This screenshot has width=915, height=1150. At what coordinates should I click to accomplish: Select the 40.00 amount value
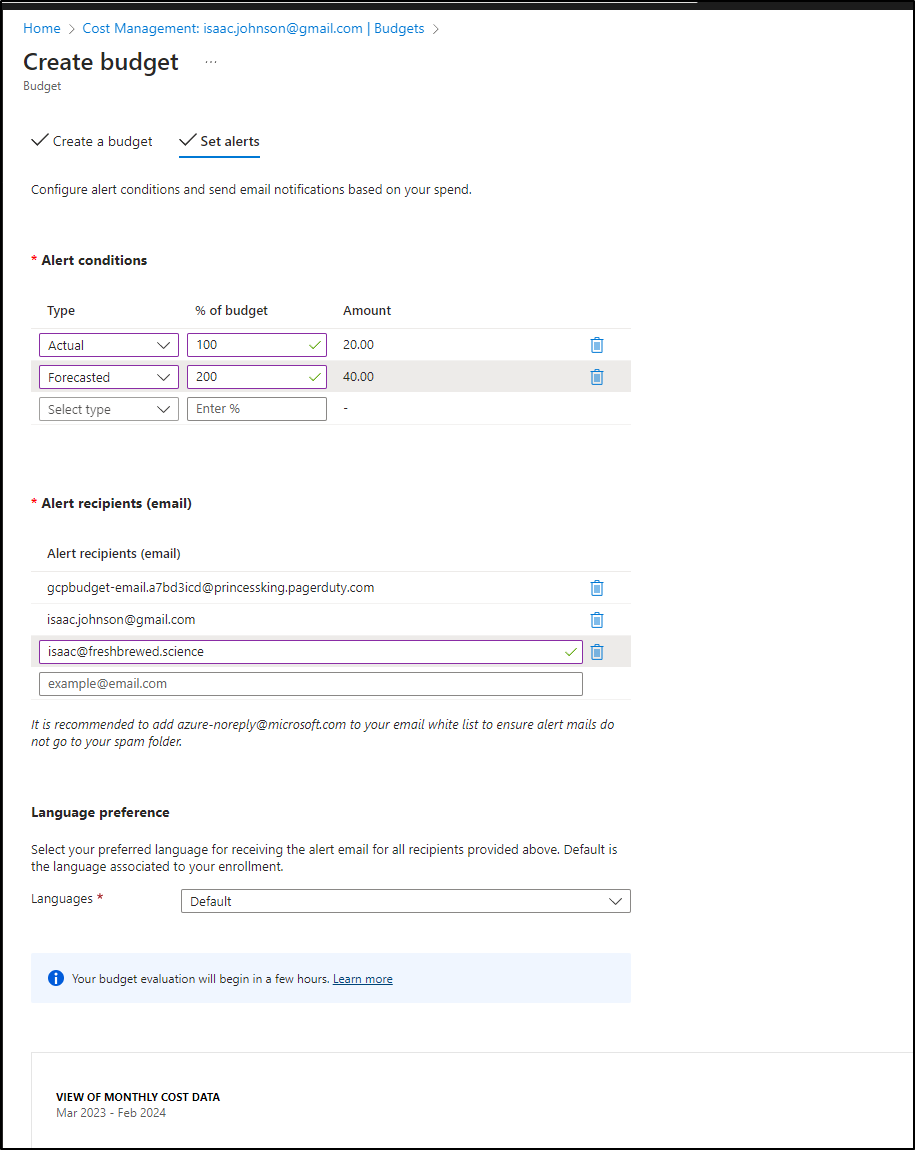click(x=359, y=377)
